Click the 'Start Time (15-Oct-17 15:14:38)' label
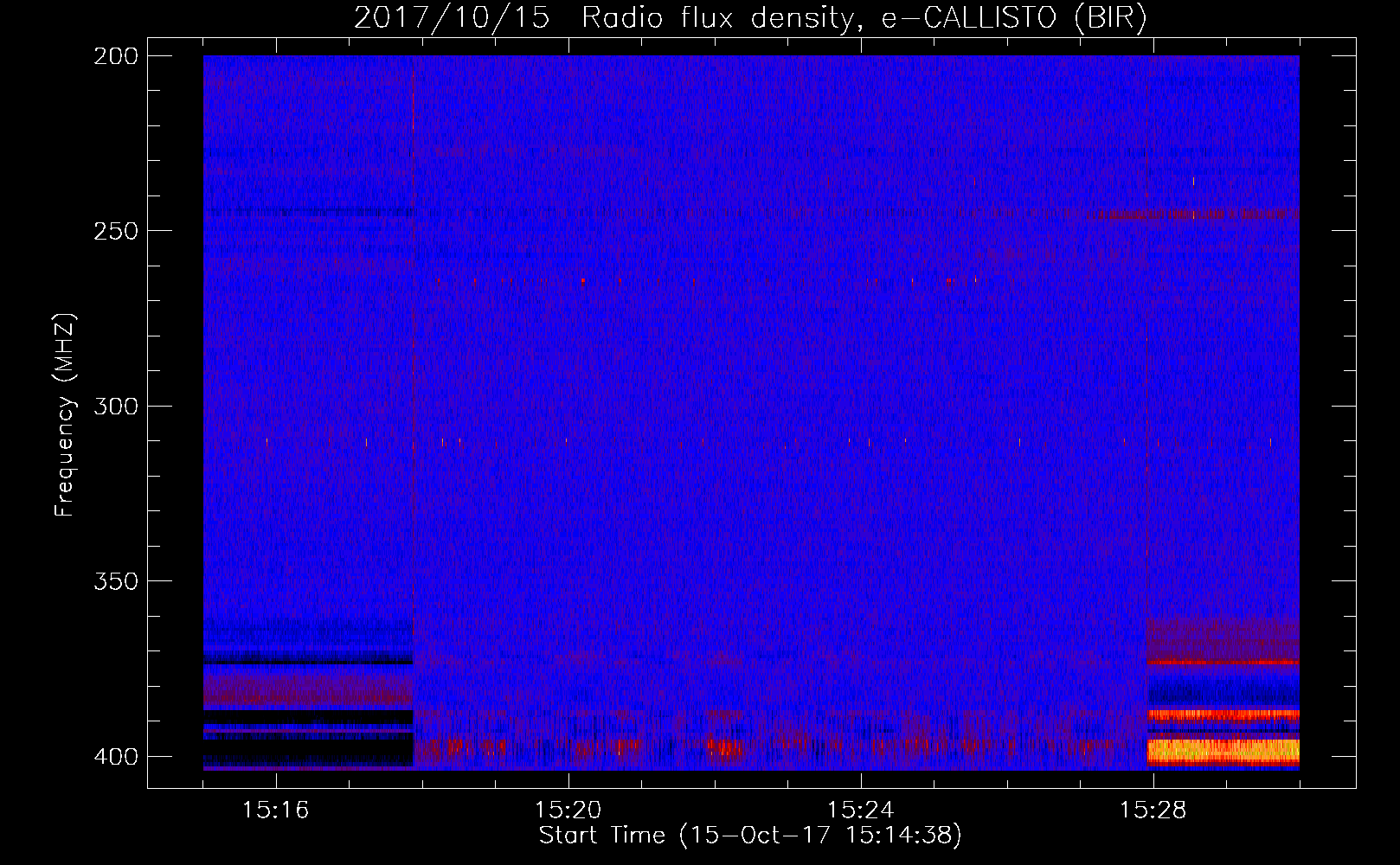 [750, 836]
